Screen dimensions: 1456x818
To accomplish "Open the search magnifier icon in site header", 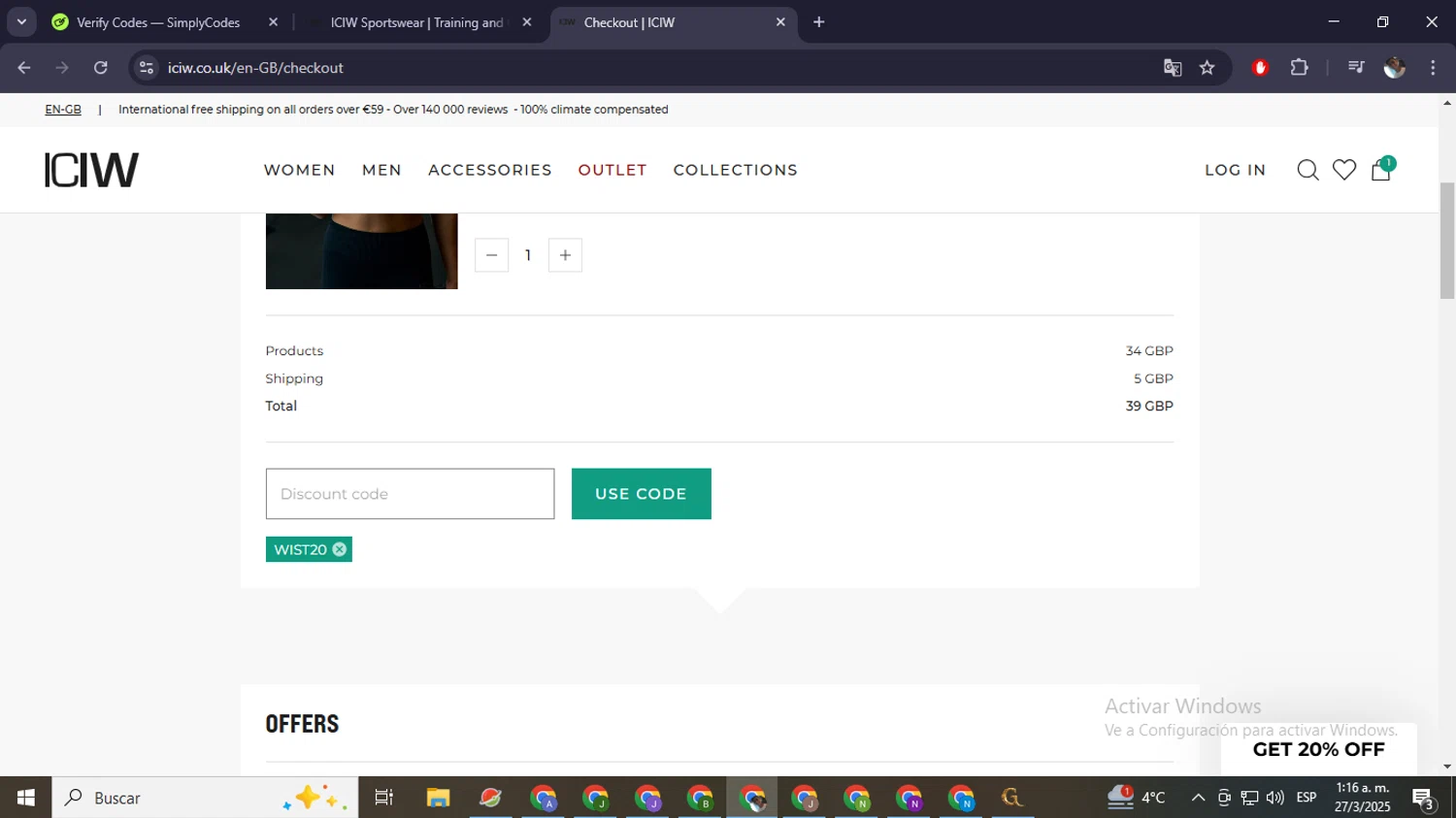I will click(x=1307, y=170).
